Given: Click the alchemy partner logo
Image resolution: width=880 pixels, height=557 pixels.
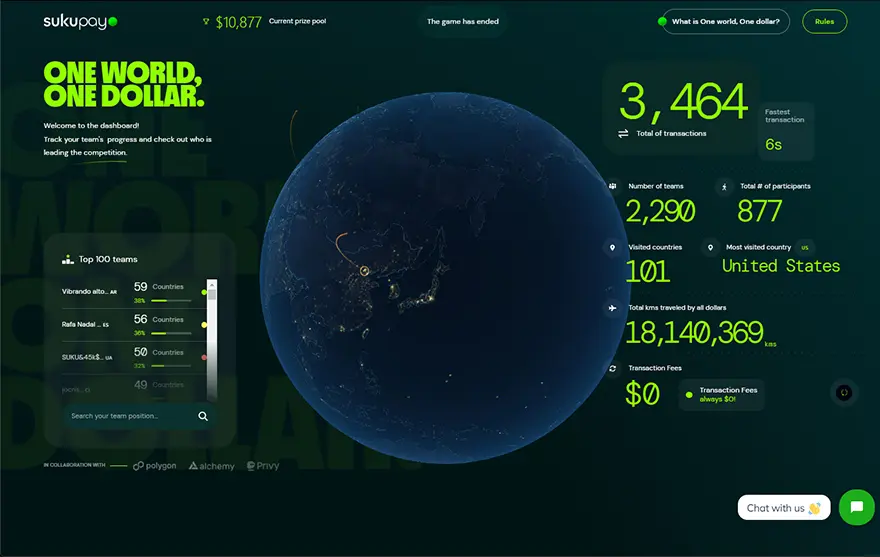Looking at the screenshot, I should coord(212,466).
